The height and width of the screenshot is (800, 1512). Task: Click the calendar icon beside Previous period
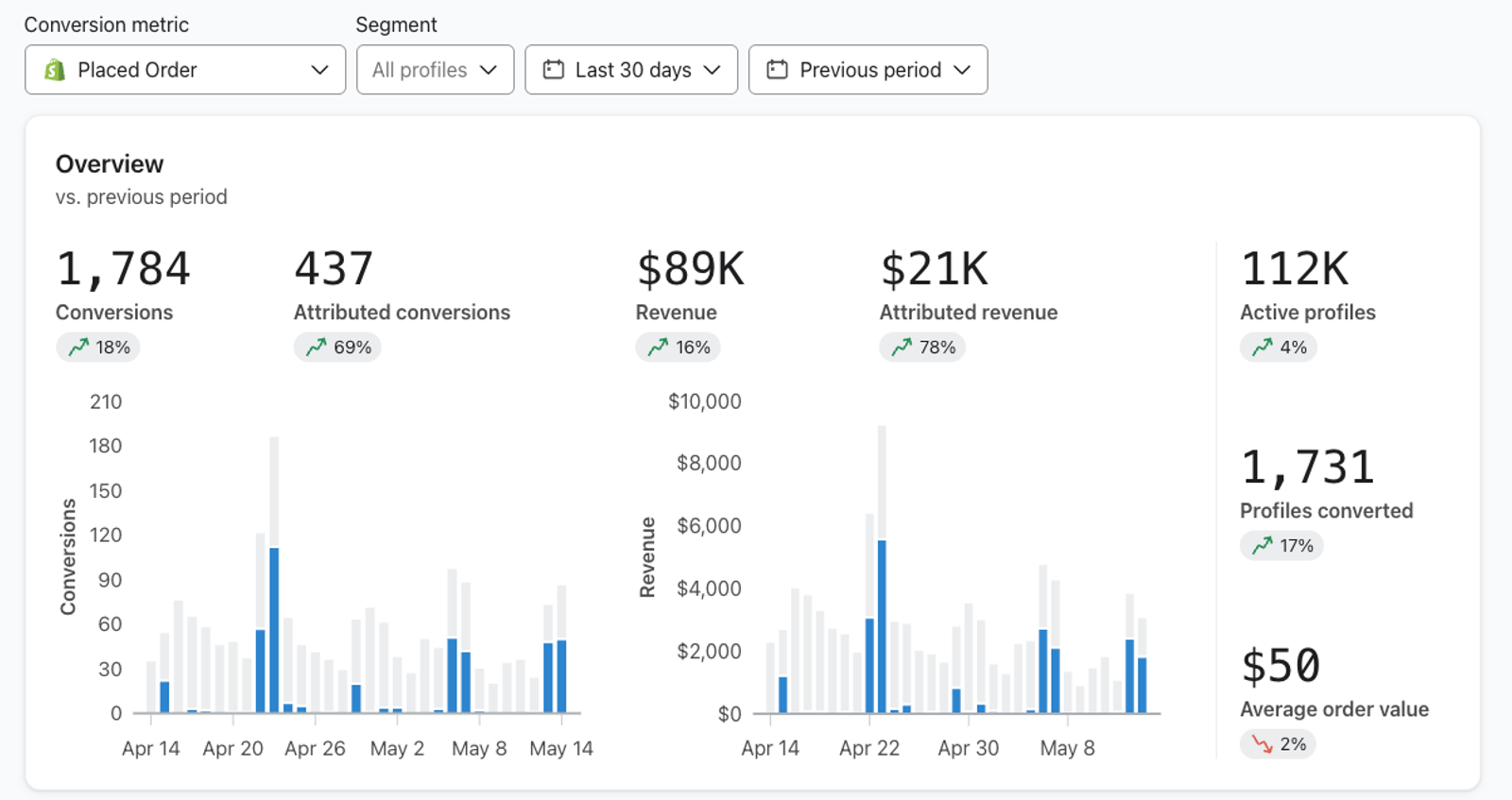[777, 70]
